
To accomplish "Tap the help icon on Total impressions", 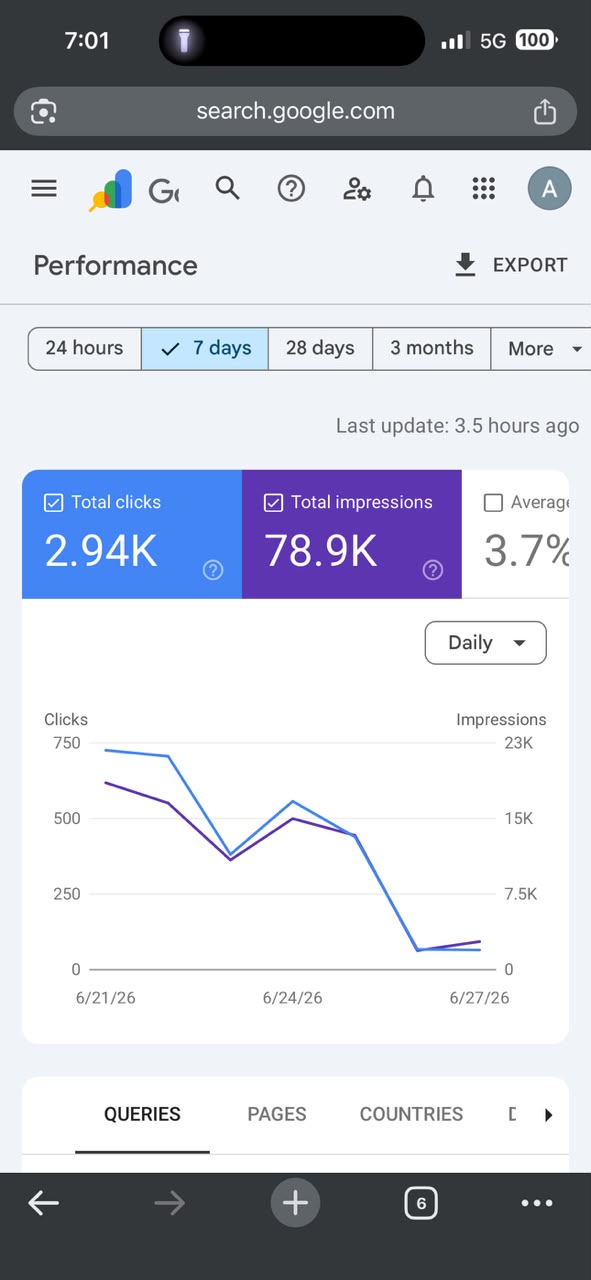I will [x=432, y=570].
